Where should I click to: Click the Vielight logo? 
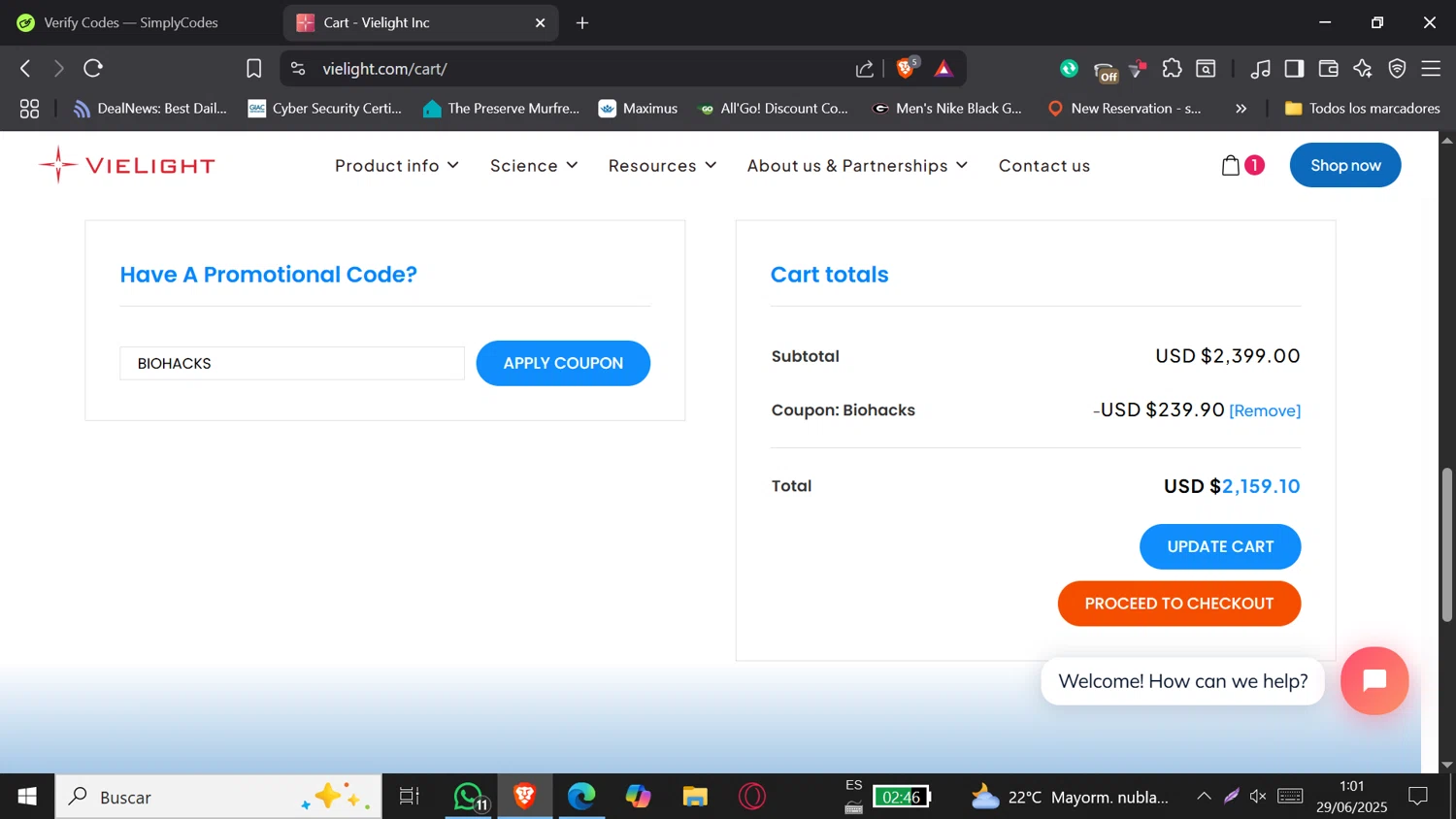click(x=127, y=165)
